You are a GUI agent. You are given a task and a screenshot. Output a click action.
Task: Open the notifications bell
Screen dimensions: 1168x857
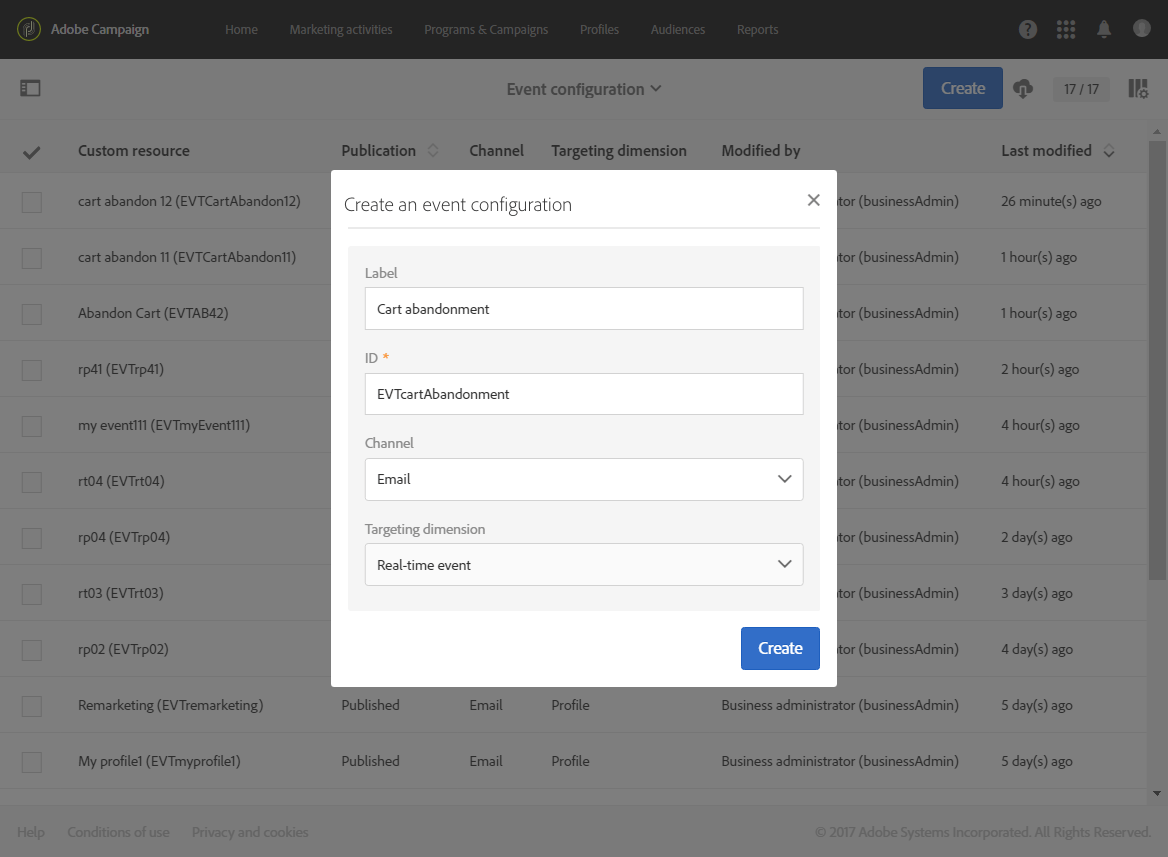pos(1104,29)
